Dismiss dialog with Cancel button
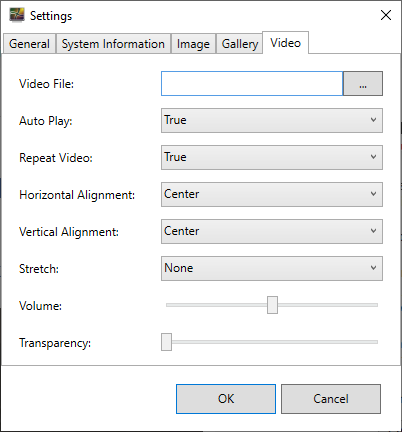 pyautogui.click(x=331, y=399)
